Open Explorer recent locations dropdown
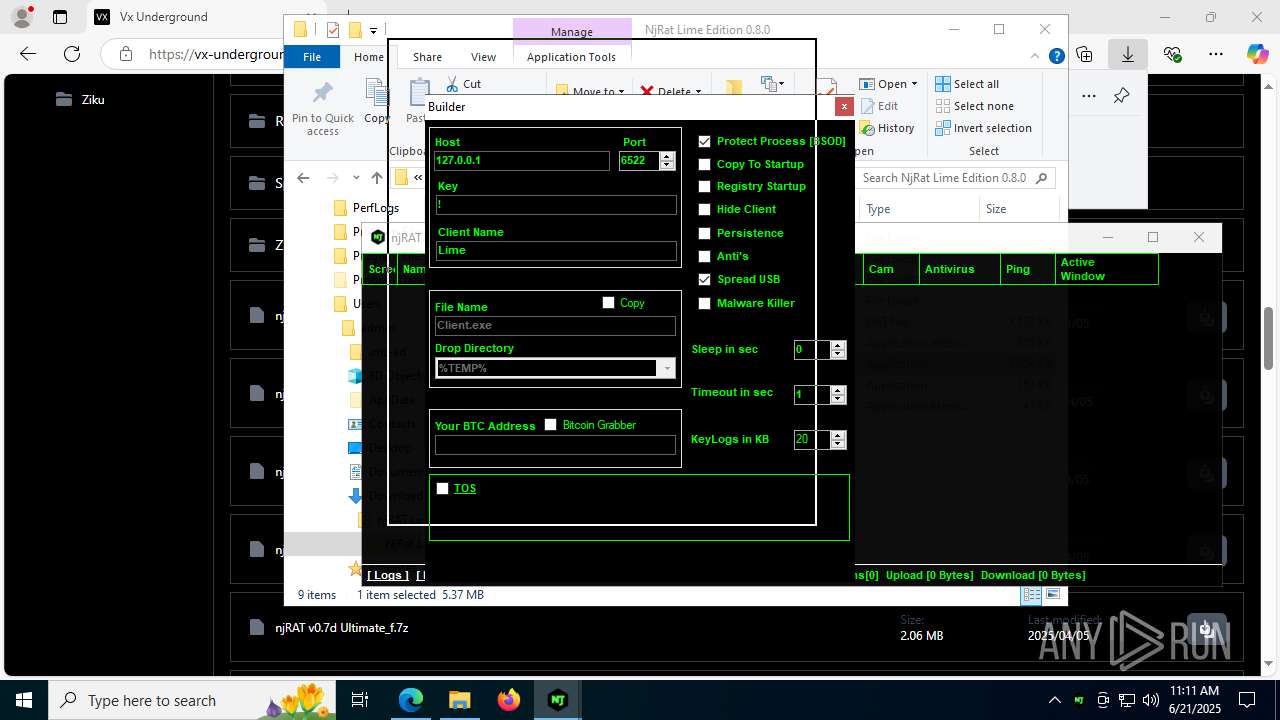This screenshot has height=720, width=1280. (356, 178)
